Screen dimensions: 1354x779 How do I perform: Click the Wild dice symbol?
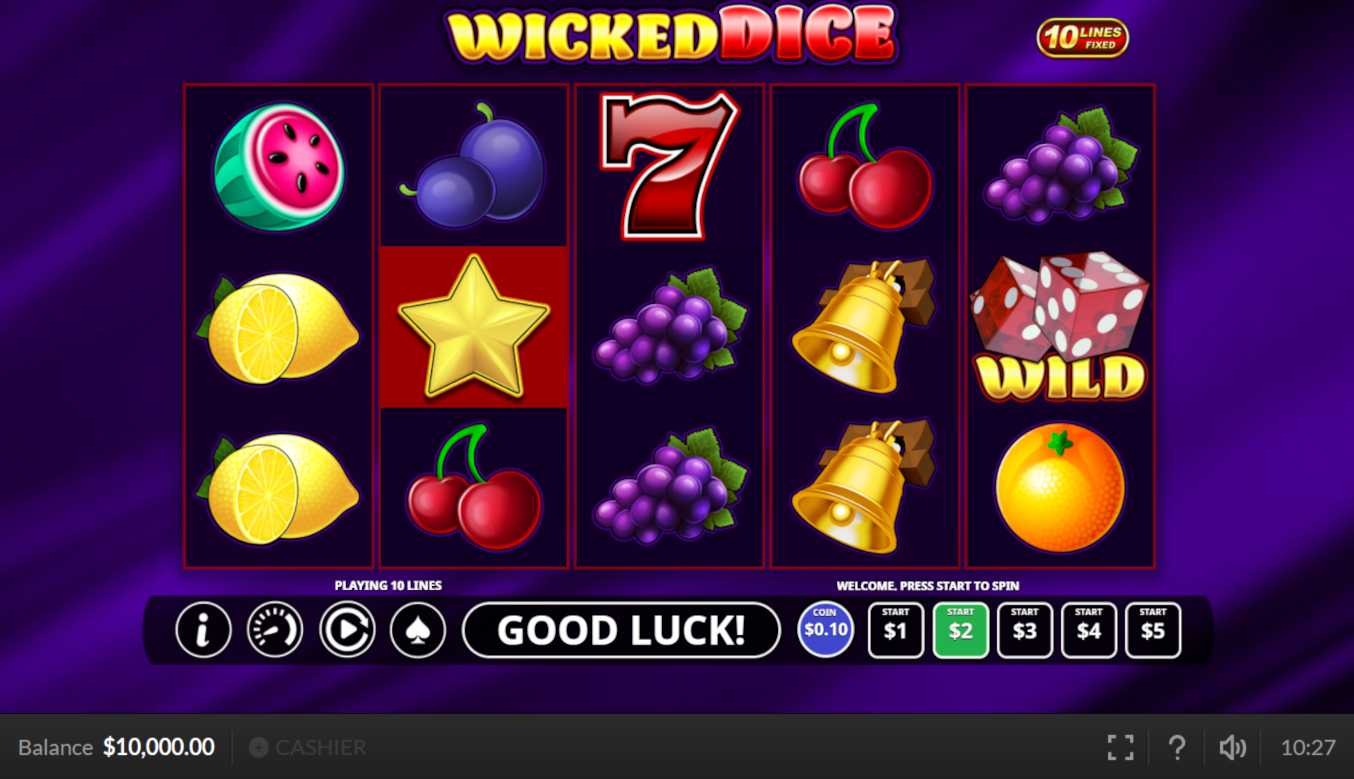point(1060,327)
